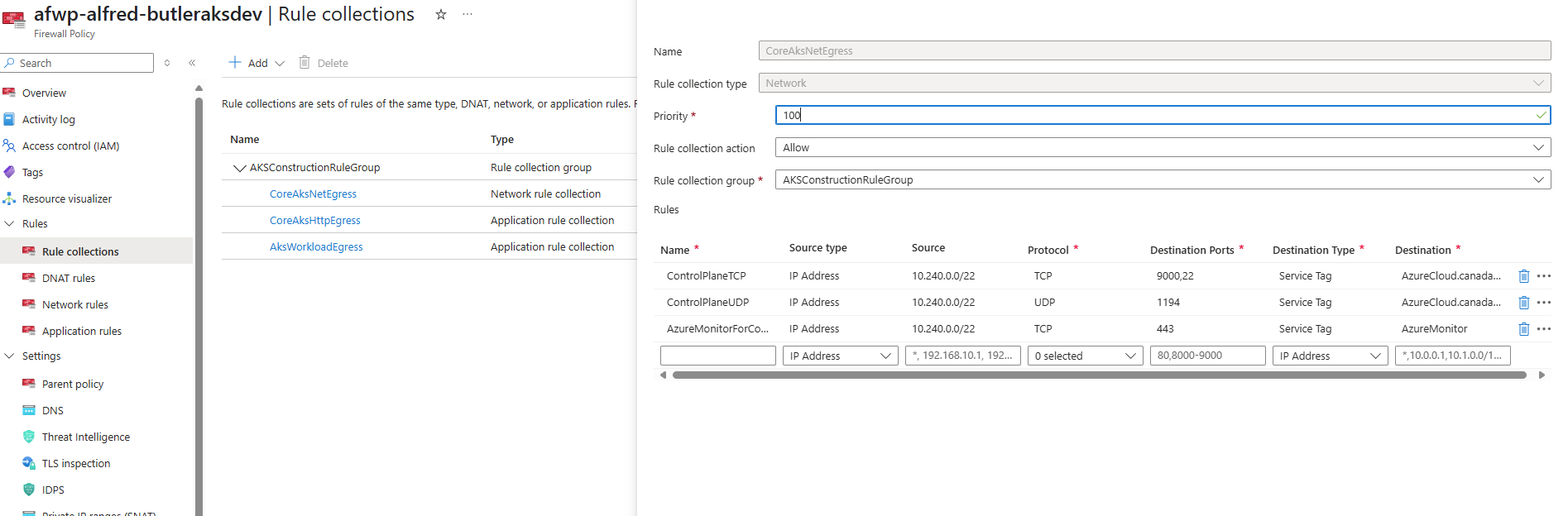Screen dimensions: 1568x516
Task: Click the sidebar vertical scrollbar
Action: pos(199,306)
